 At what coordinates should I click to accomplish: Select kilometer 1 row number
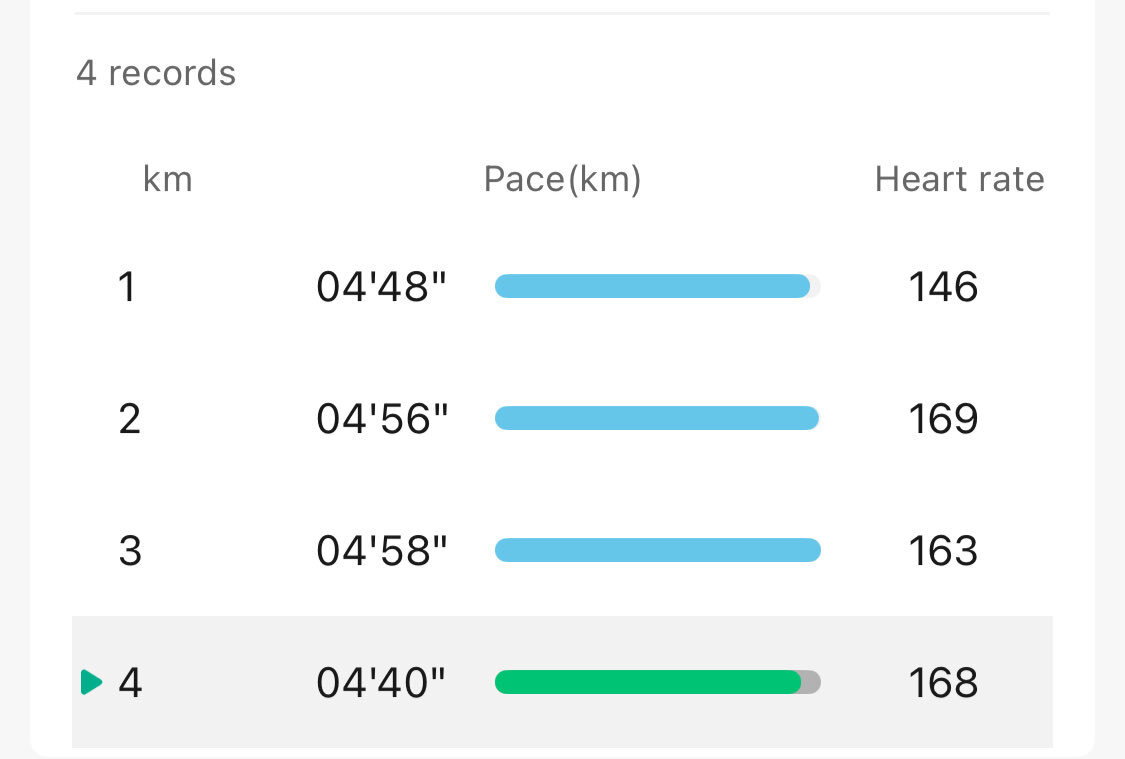[x=127, y=287]
